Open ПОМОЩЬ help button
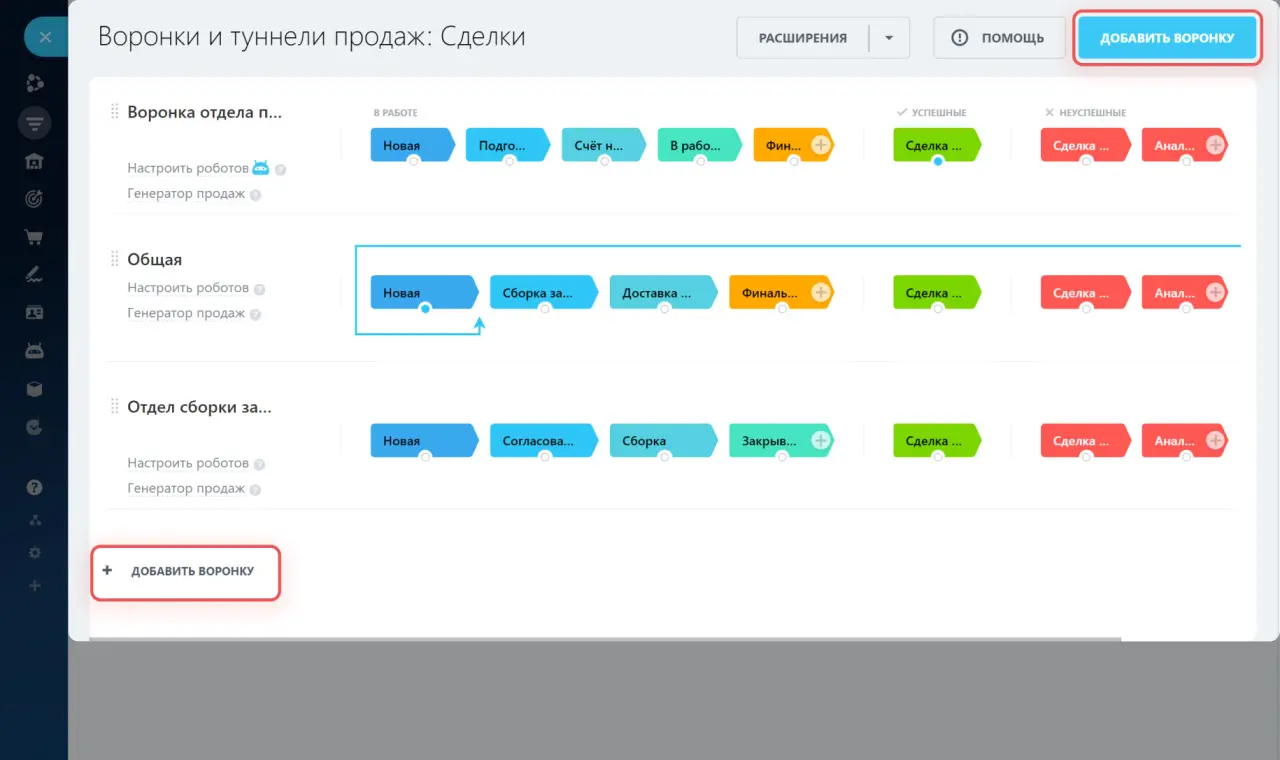 click(998, 38)
